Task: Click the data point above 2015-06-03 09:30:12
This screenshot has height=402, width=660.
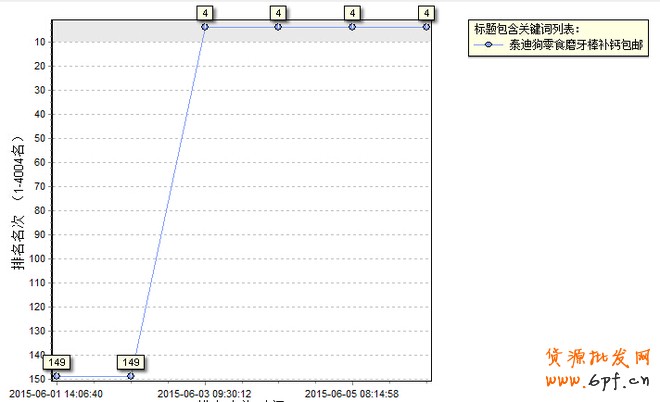Action: [x=204, y=27]
